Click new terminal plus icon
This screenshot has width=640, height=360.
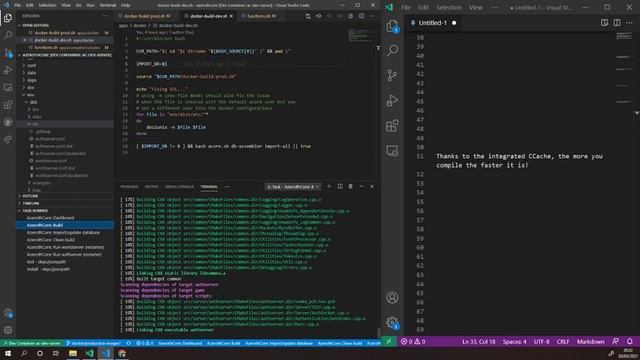click(x=329, y=187)
